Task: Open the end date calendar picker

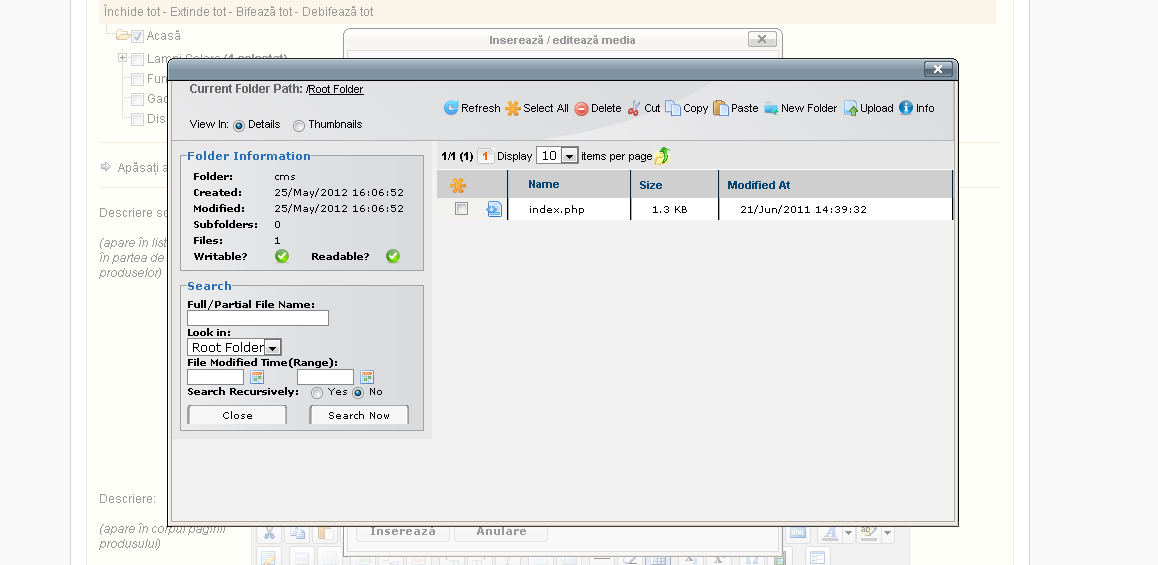Action: tap(366, 377)
